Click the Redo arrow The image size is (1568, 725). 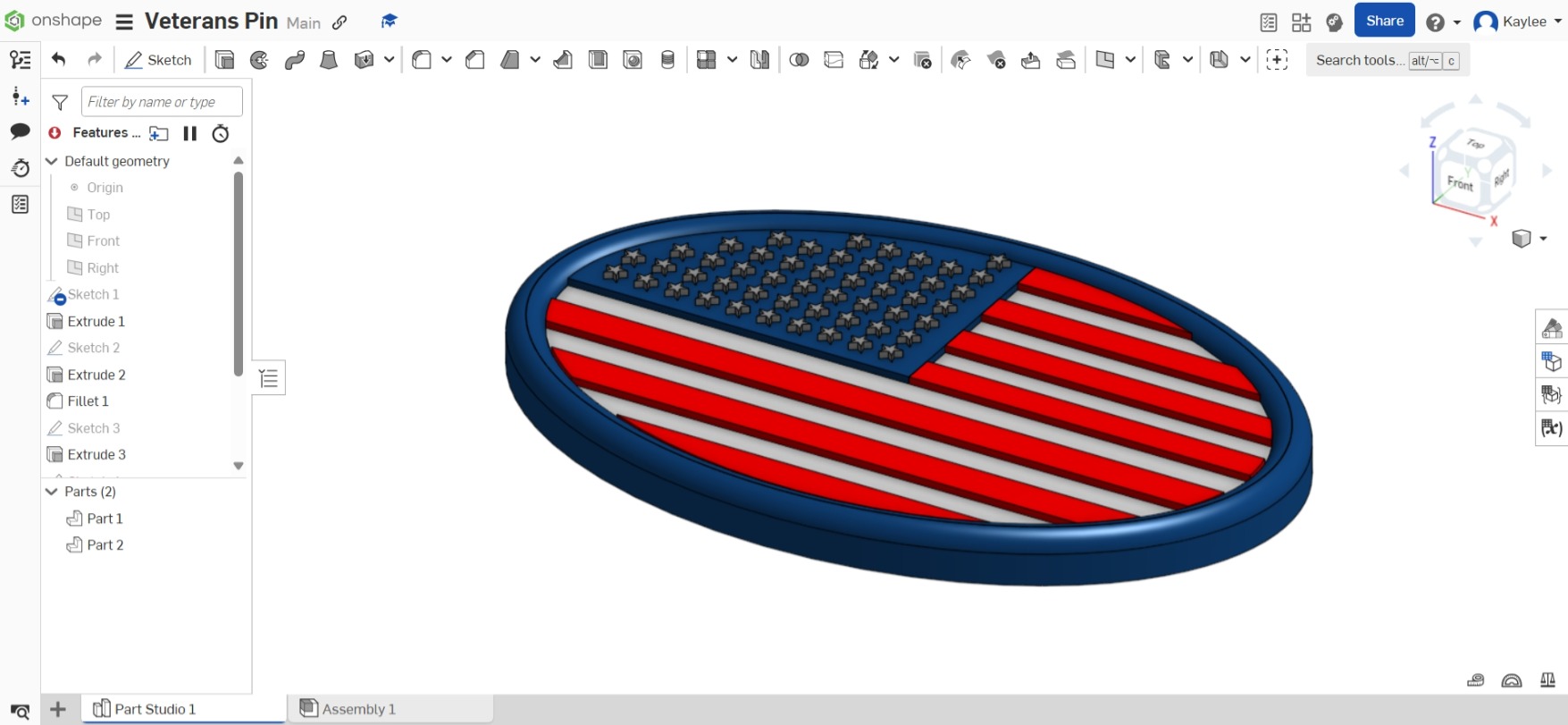(94, 60)
